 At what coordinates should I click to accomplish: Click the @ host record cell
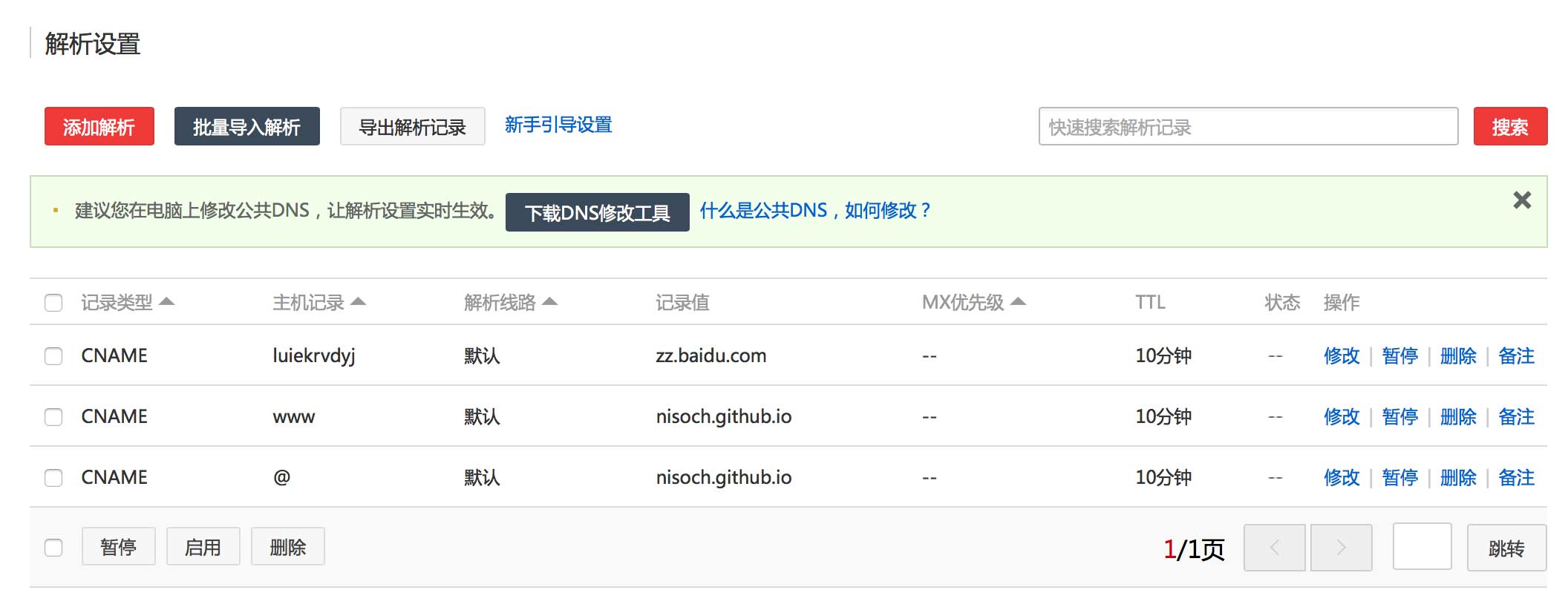click(x=281, y=478)
